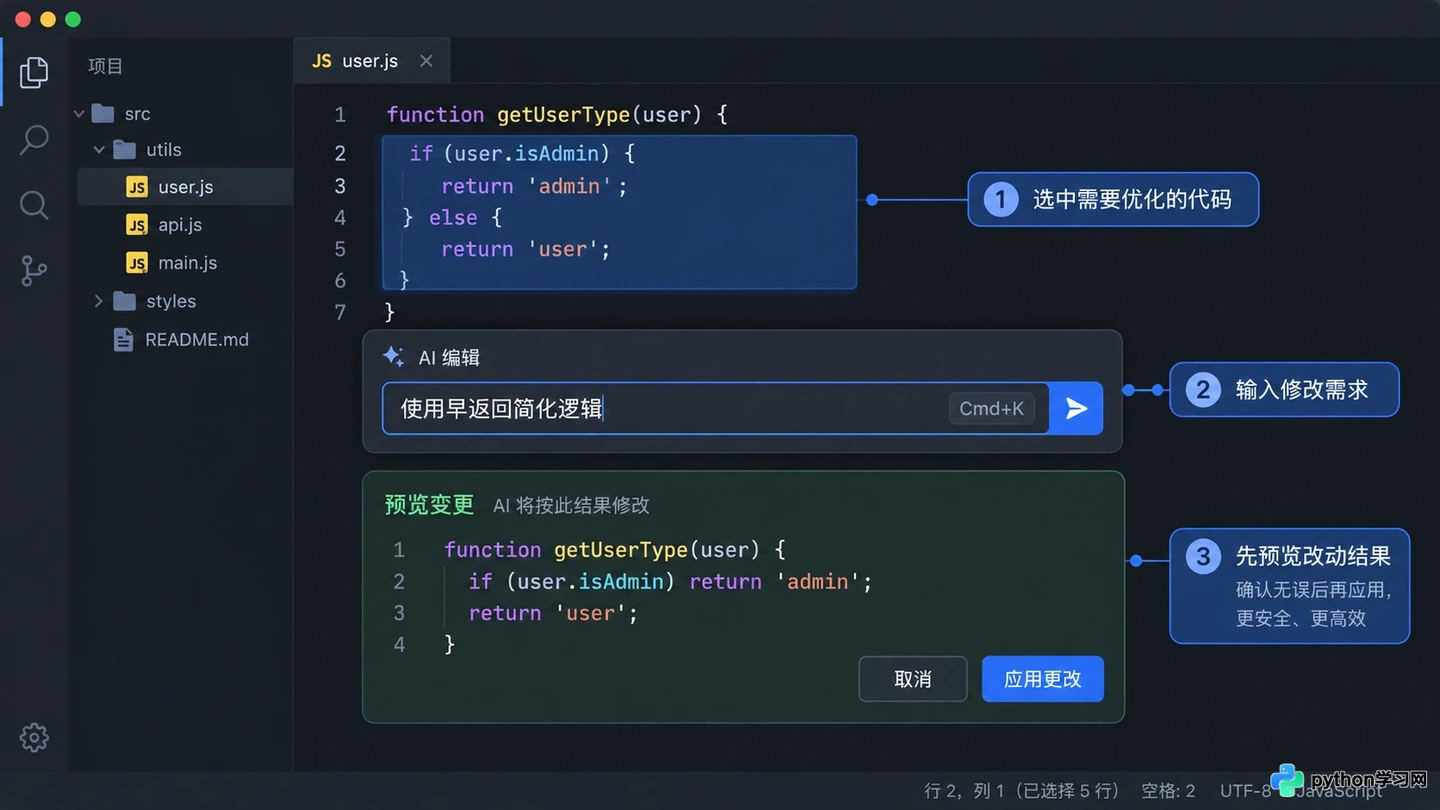Click the 空格: 2 indentation status

point(1168,791)
